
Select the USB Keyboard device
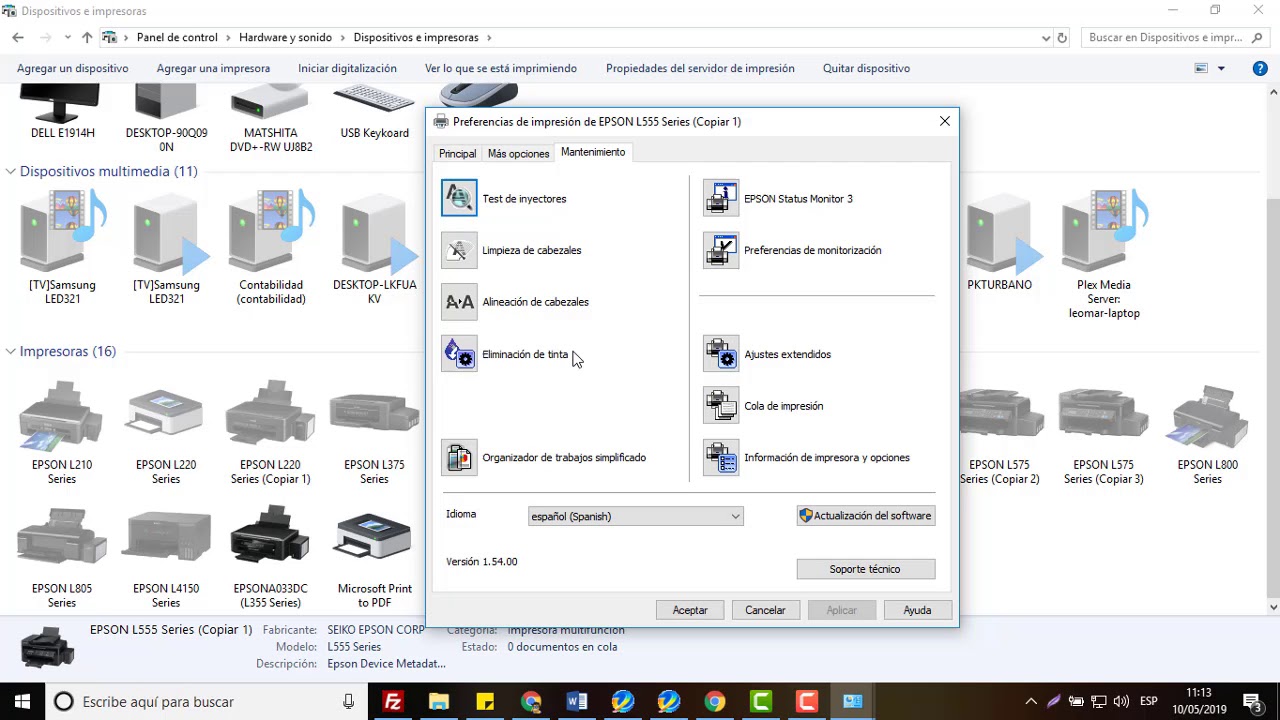(374, 112)
